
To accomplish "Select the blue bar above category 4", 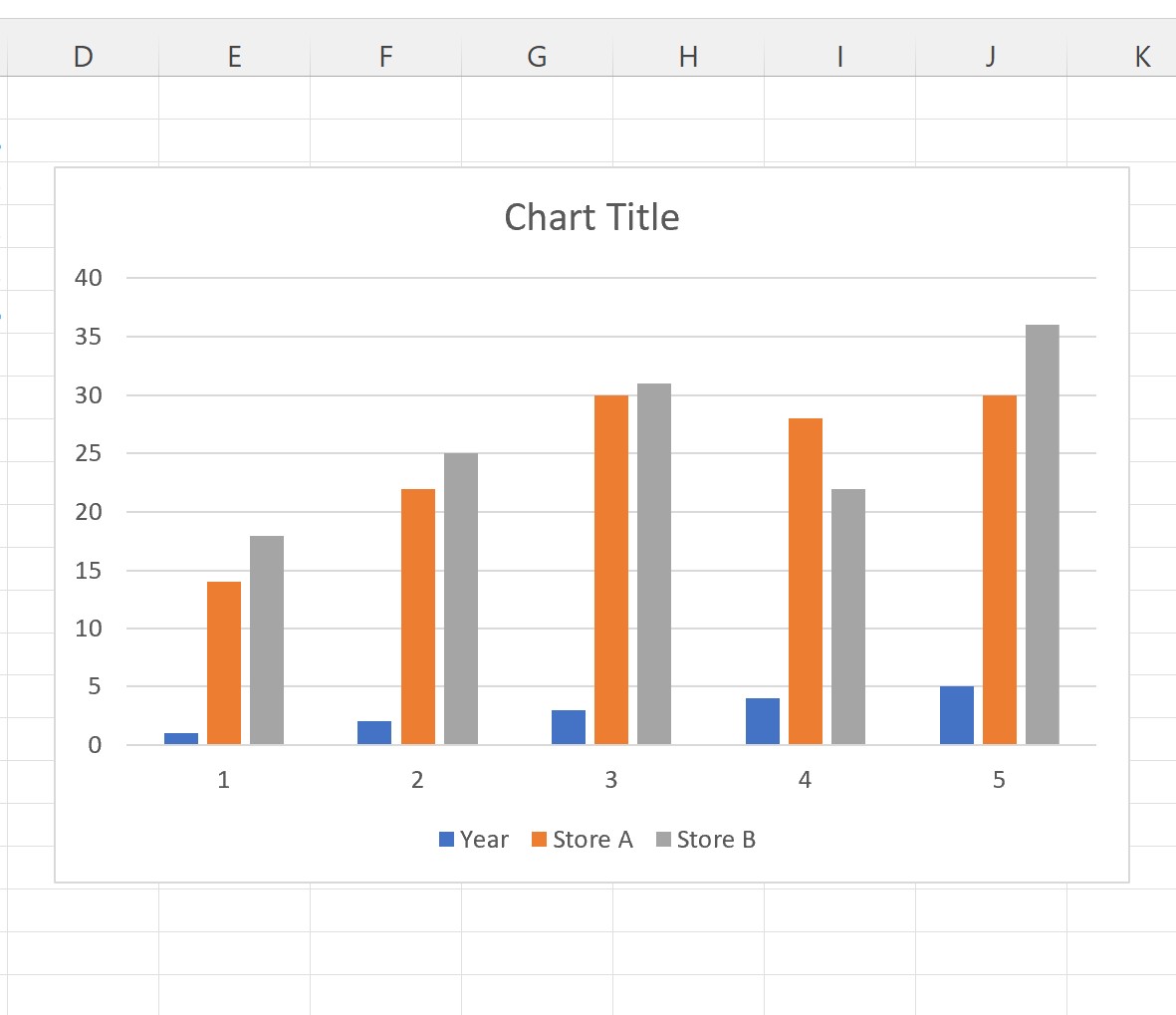I will click(x=760, y=722).
